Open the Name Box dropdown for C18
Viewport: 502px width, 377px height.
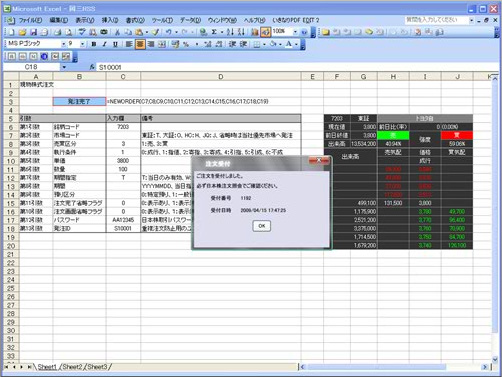[64, 67]
